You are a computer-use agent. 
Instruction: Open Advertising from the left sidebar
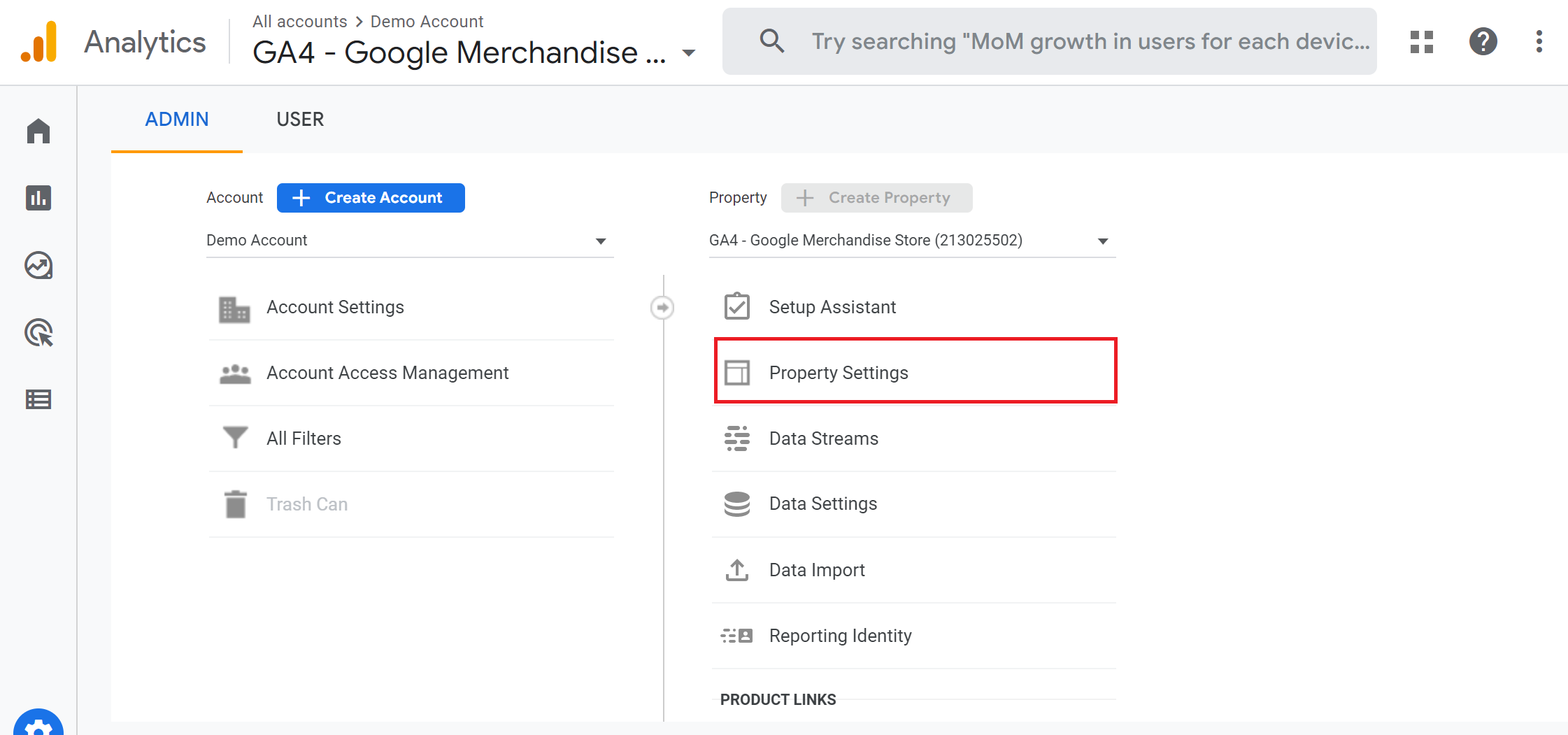[x=38, y=332]
